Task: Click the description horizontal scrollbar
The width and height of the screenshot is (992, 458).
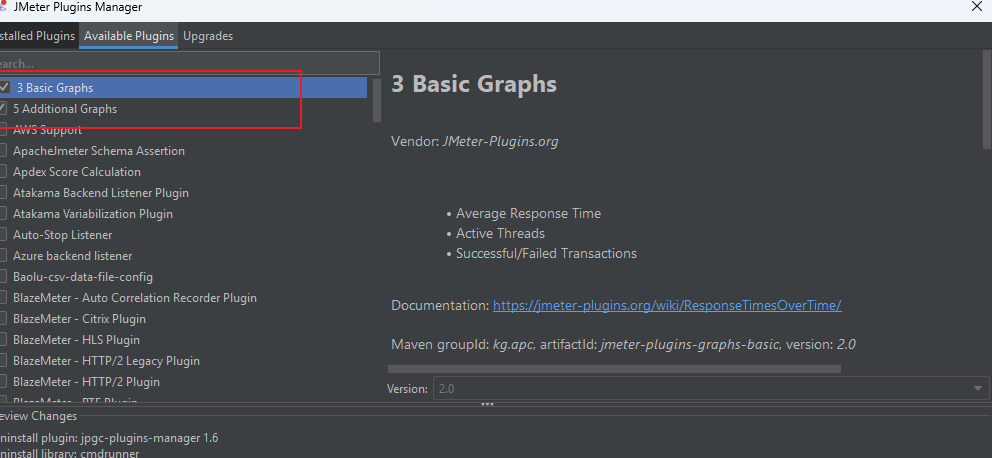Action: pos(614,369)
